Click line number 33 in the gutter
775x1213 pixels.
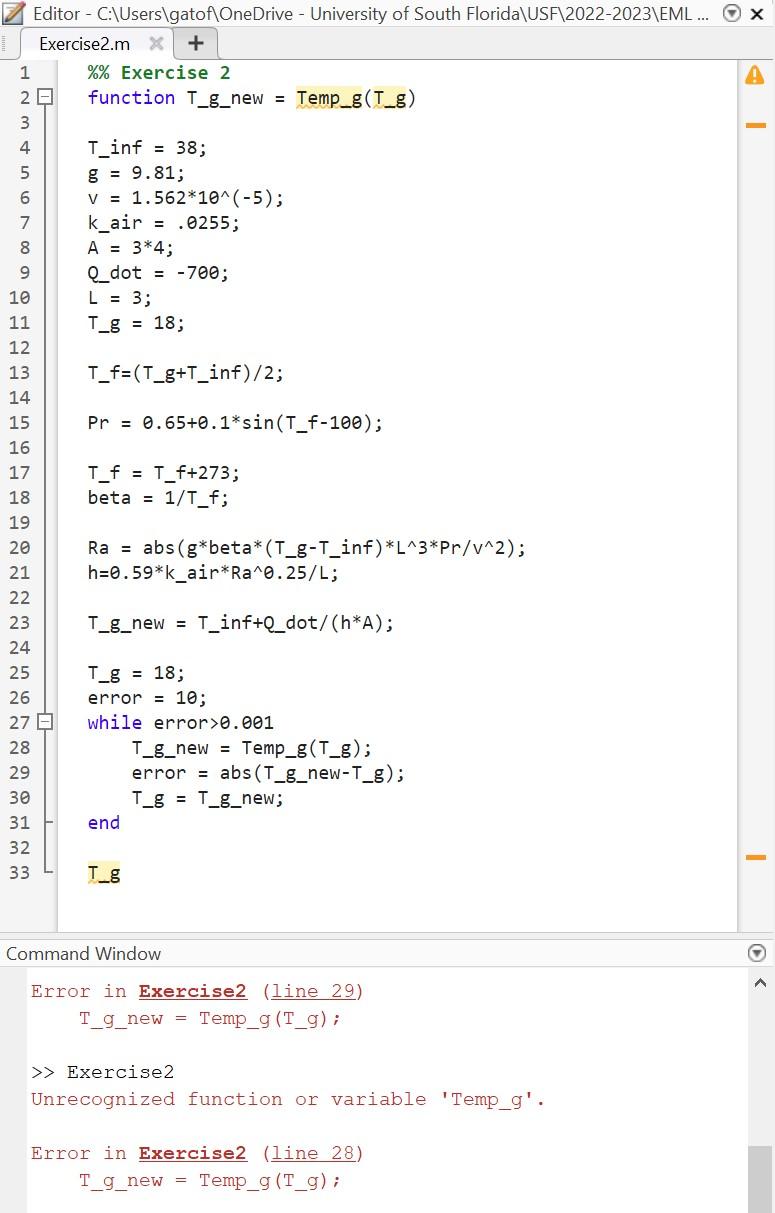pos(20,873)
